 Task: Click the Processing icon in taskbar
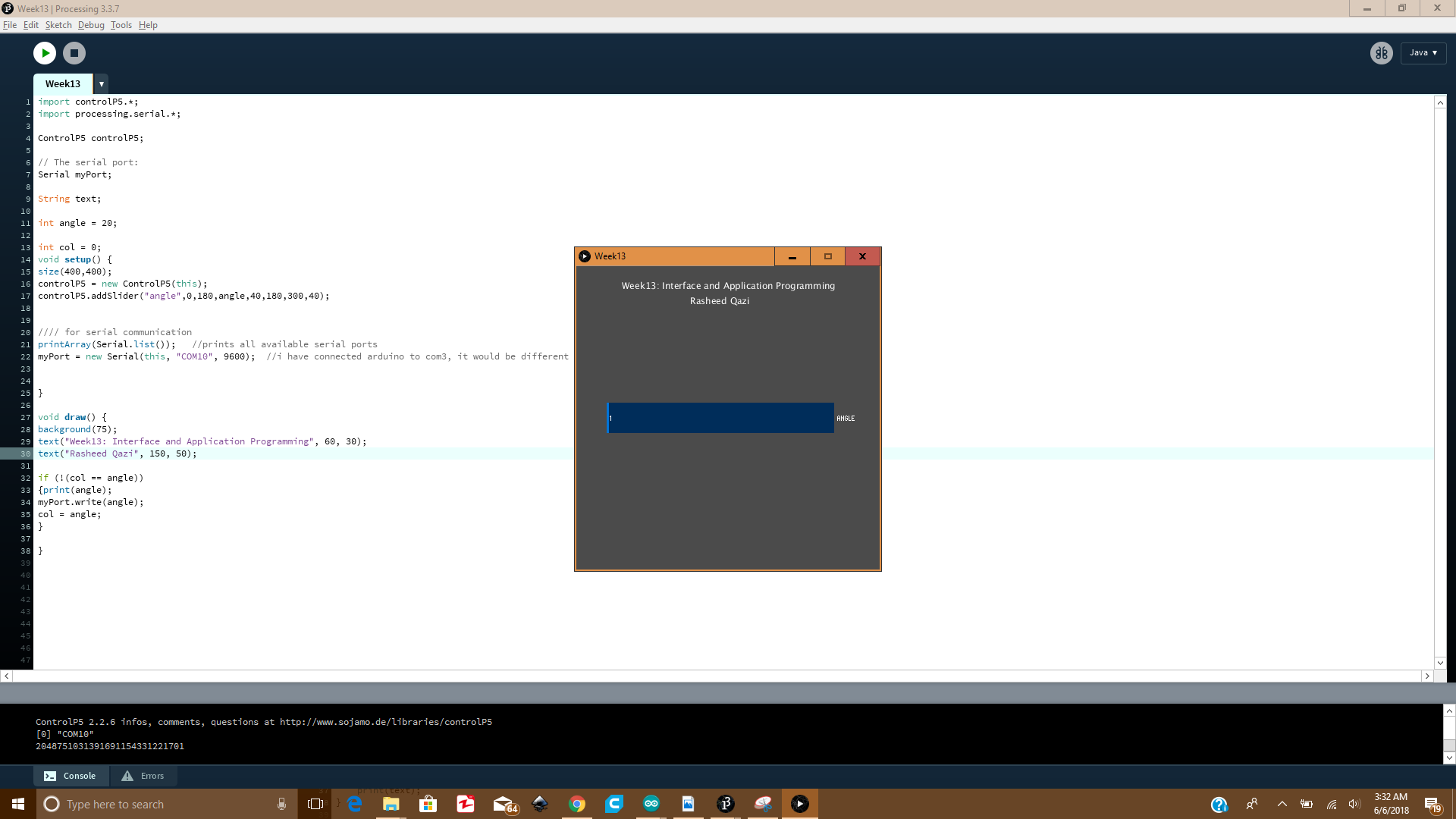[x=725, y=804]
